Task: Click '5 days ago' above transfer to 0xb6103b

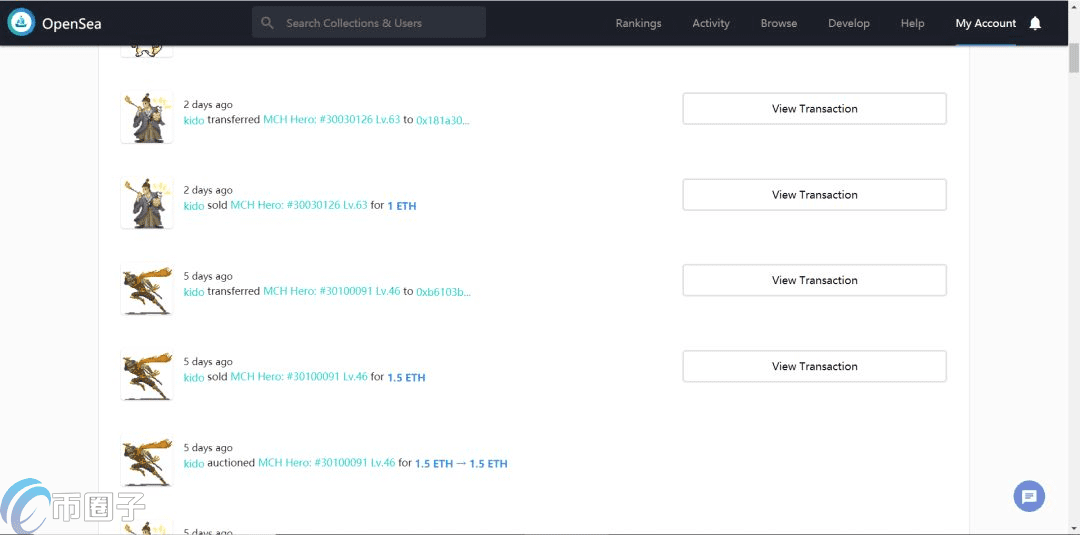Action: click(x=208, y=276)
